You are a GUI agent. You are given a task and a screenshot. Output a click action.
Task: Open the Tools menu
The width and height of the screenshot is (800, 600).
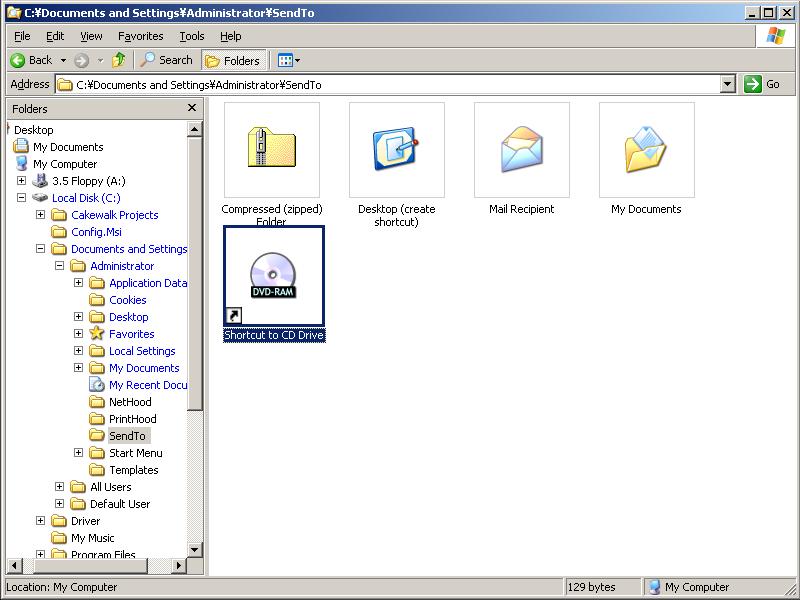click(192, 36)
